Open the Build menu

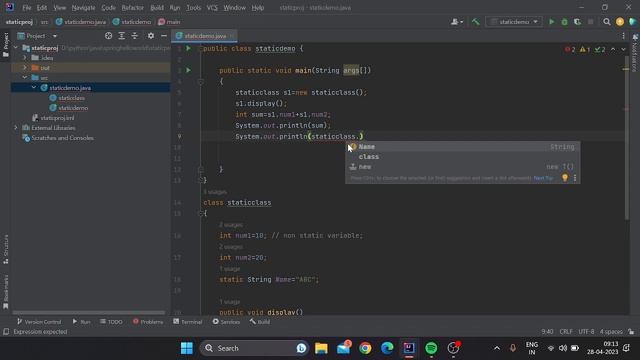tap(157, 8)
